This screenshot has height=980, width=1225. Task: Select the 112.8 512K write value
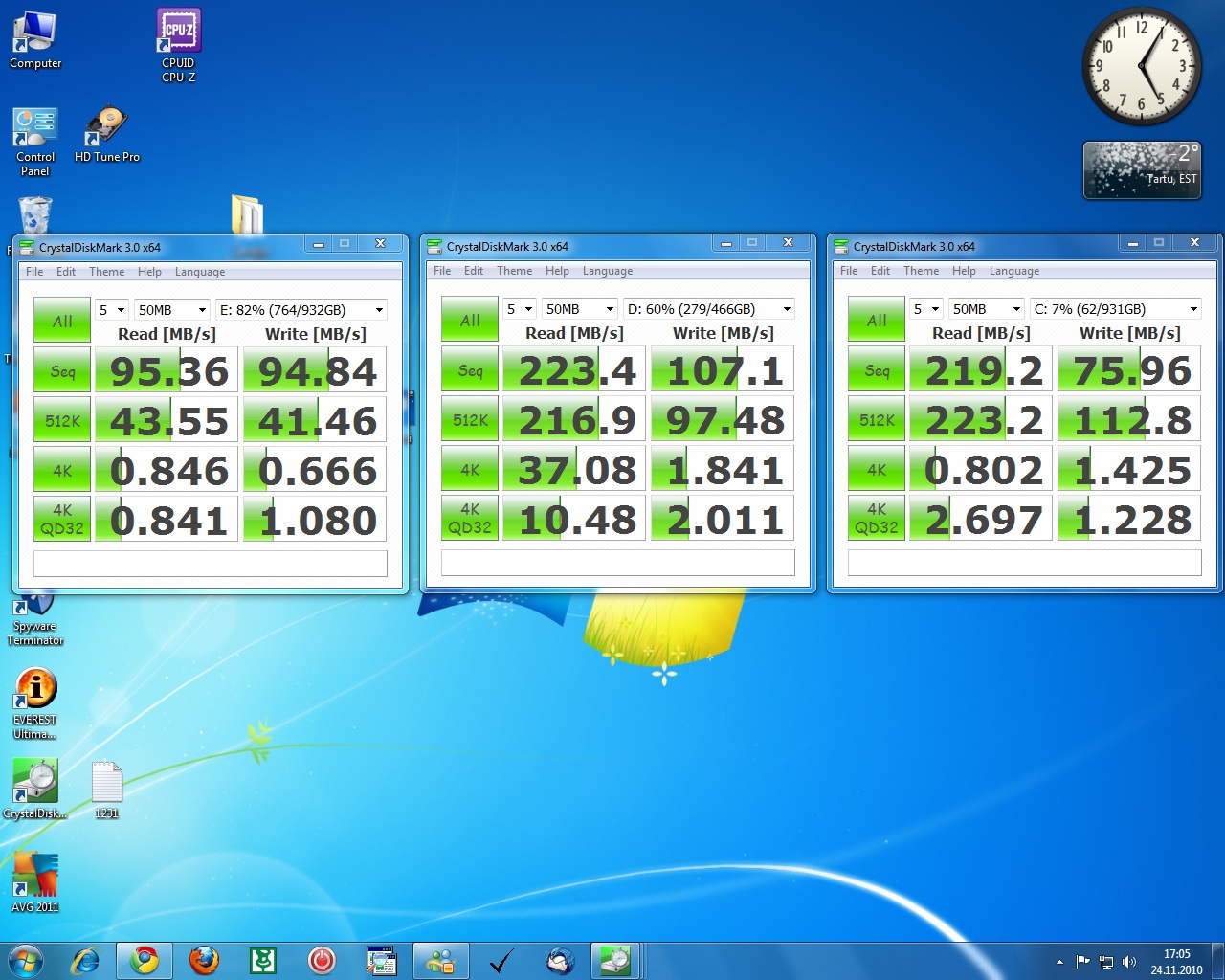1129,420
